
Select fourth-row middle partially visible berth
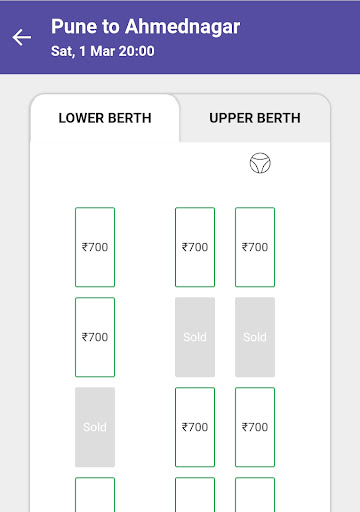coord(195,495)
